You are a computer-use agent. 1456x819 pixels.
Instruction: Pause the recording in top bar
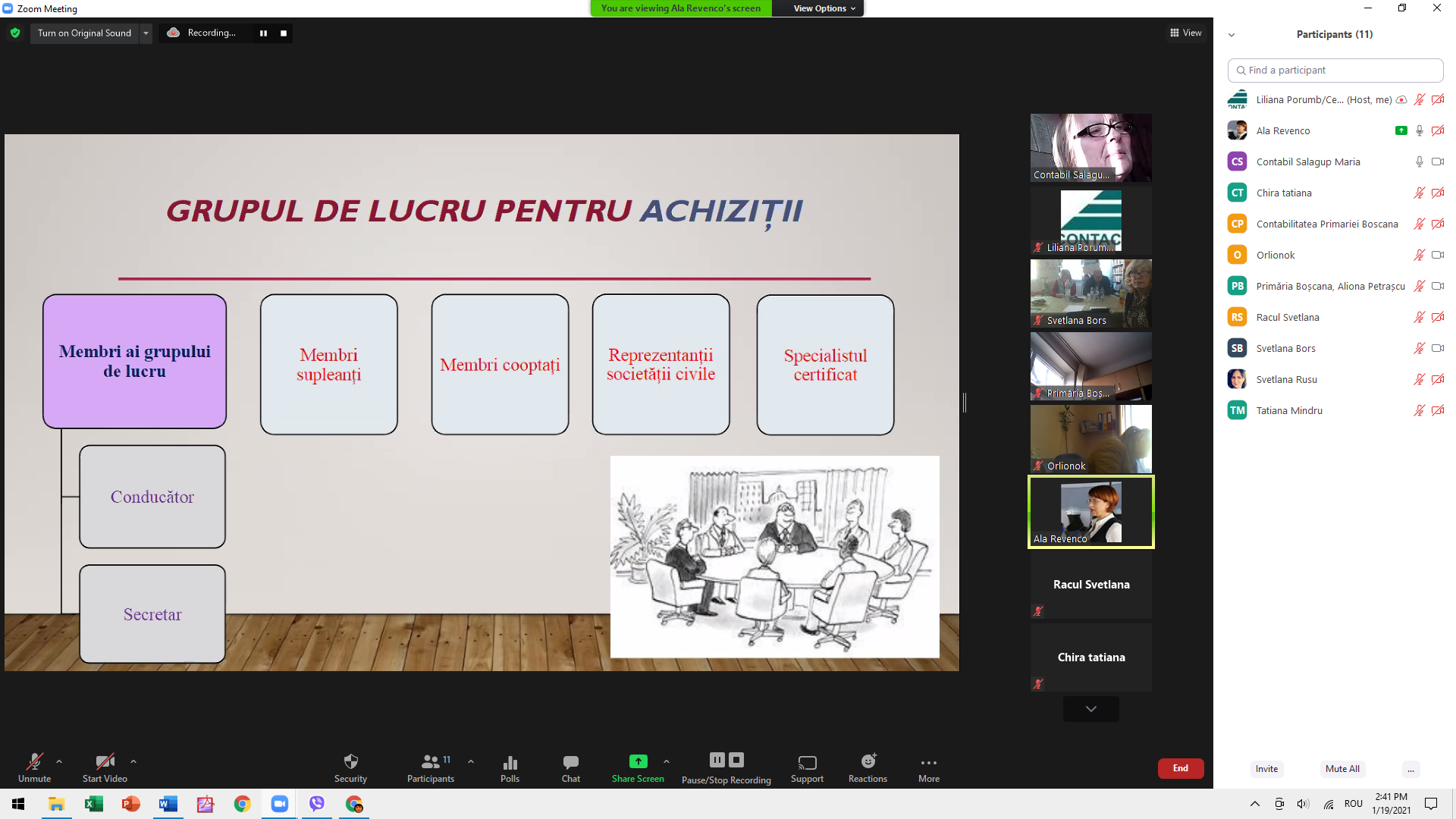(263, 33)
